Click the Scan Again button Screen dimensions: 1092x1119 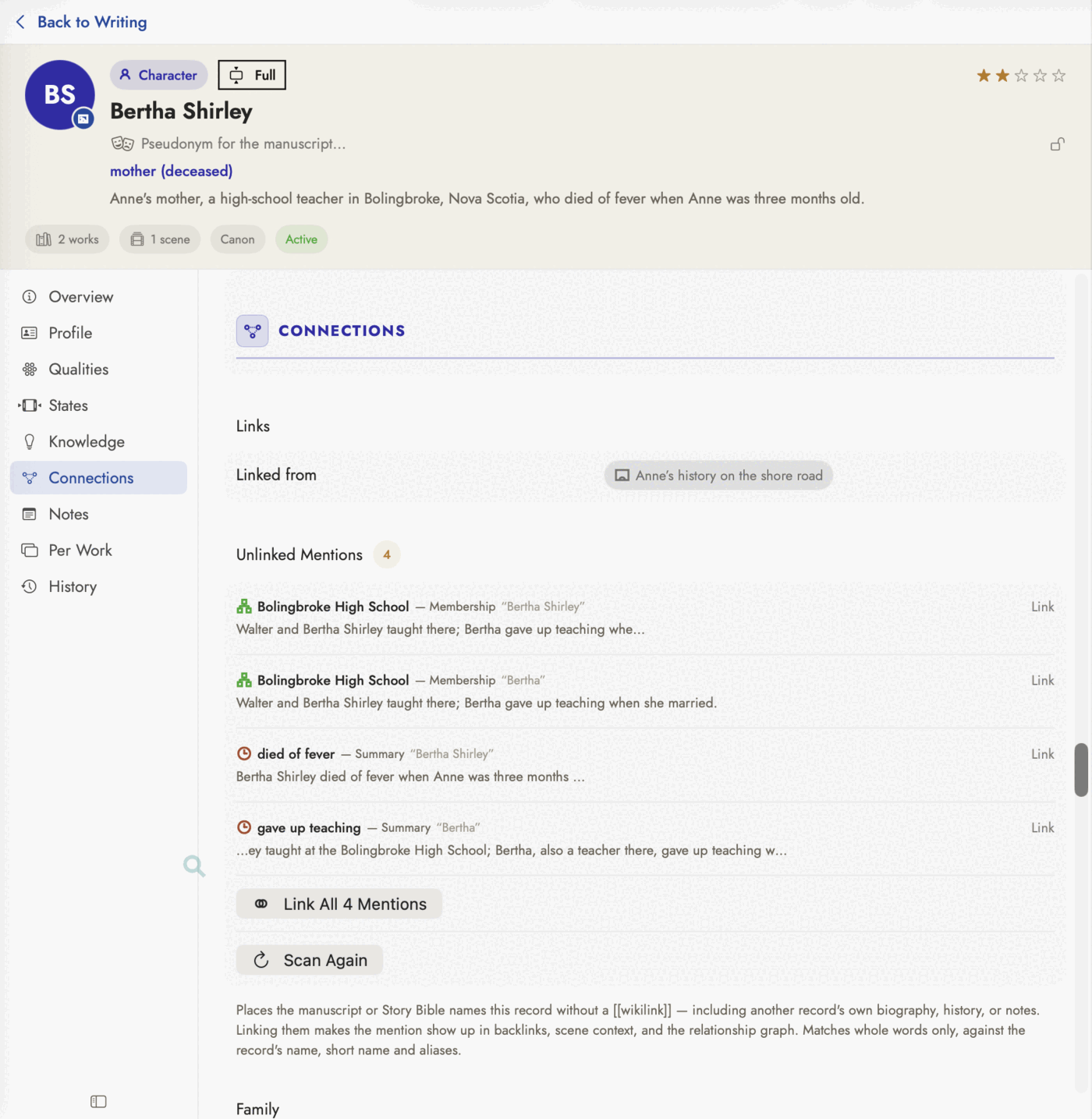310,960
